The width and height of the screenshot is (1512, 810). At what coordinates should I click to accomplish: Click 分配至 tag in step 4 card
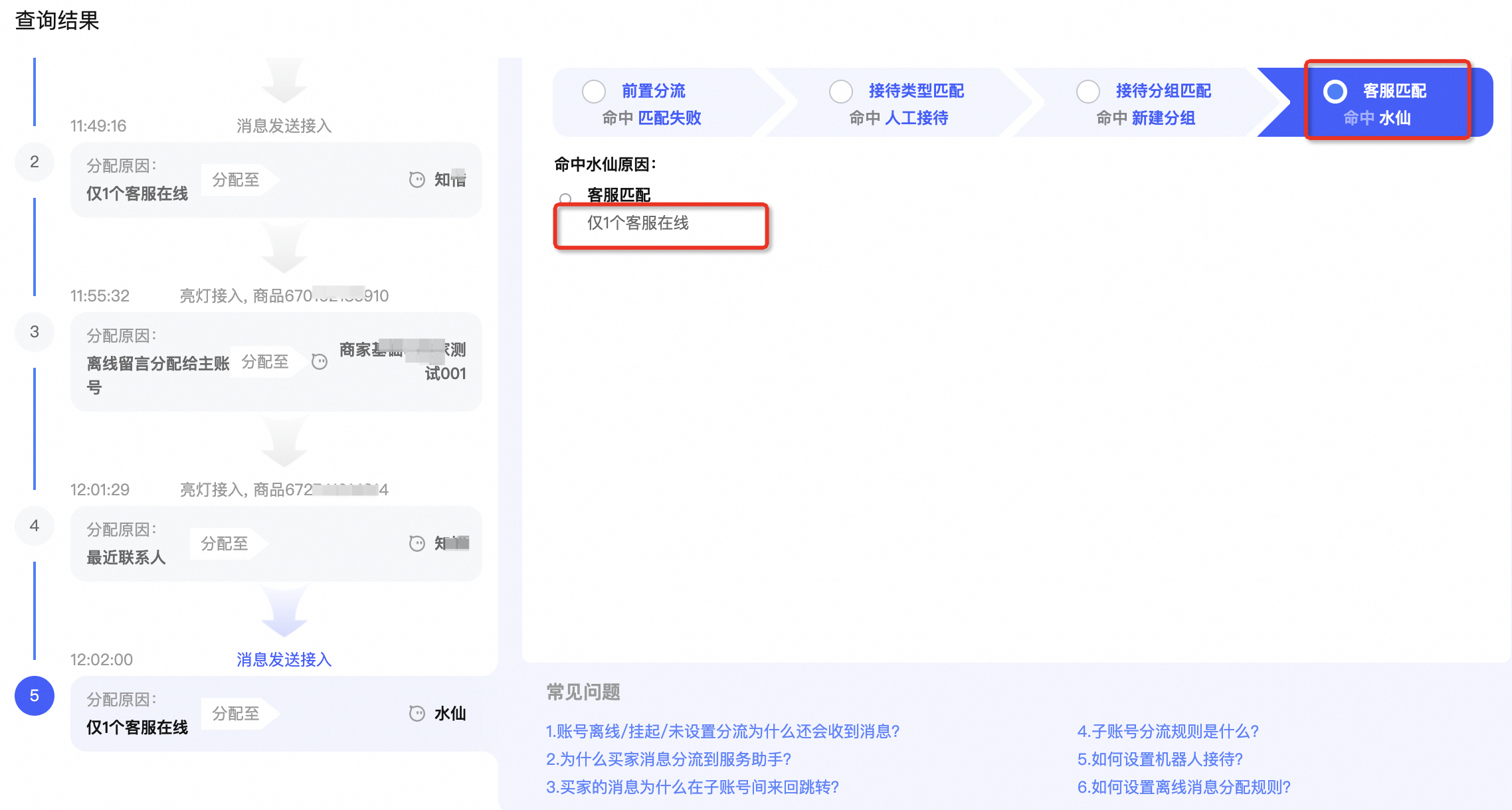point(228,544)
